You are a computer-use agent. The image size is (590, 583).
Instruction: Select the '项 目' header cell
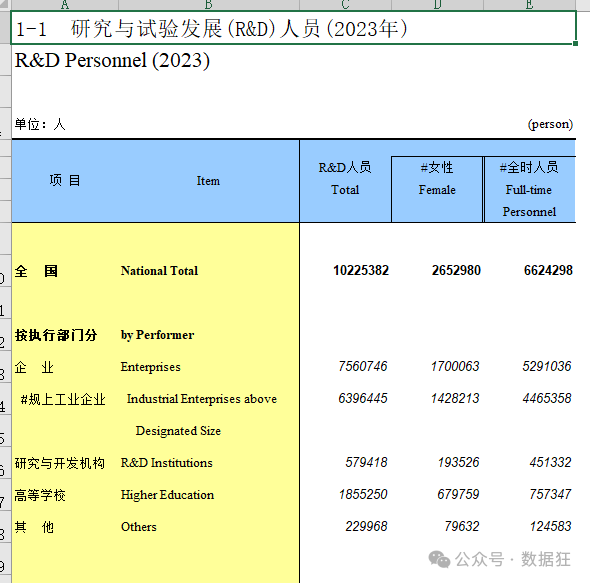point(65,181)
